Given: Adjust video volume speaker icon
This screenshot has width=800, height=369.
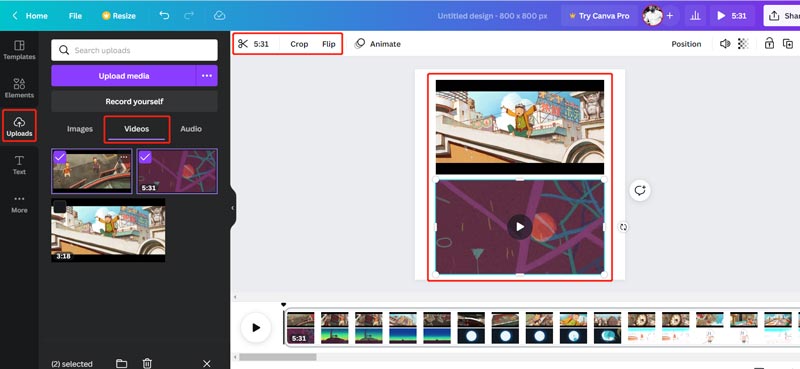Looking at the screenshot, I should 725,44.
